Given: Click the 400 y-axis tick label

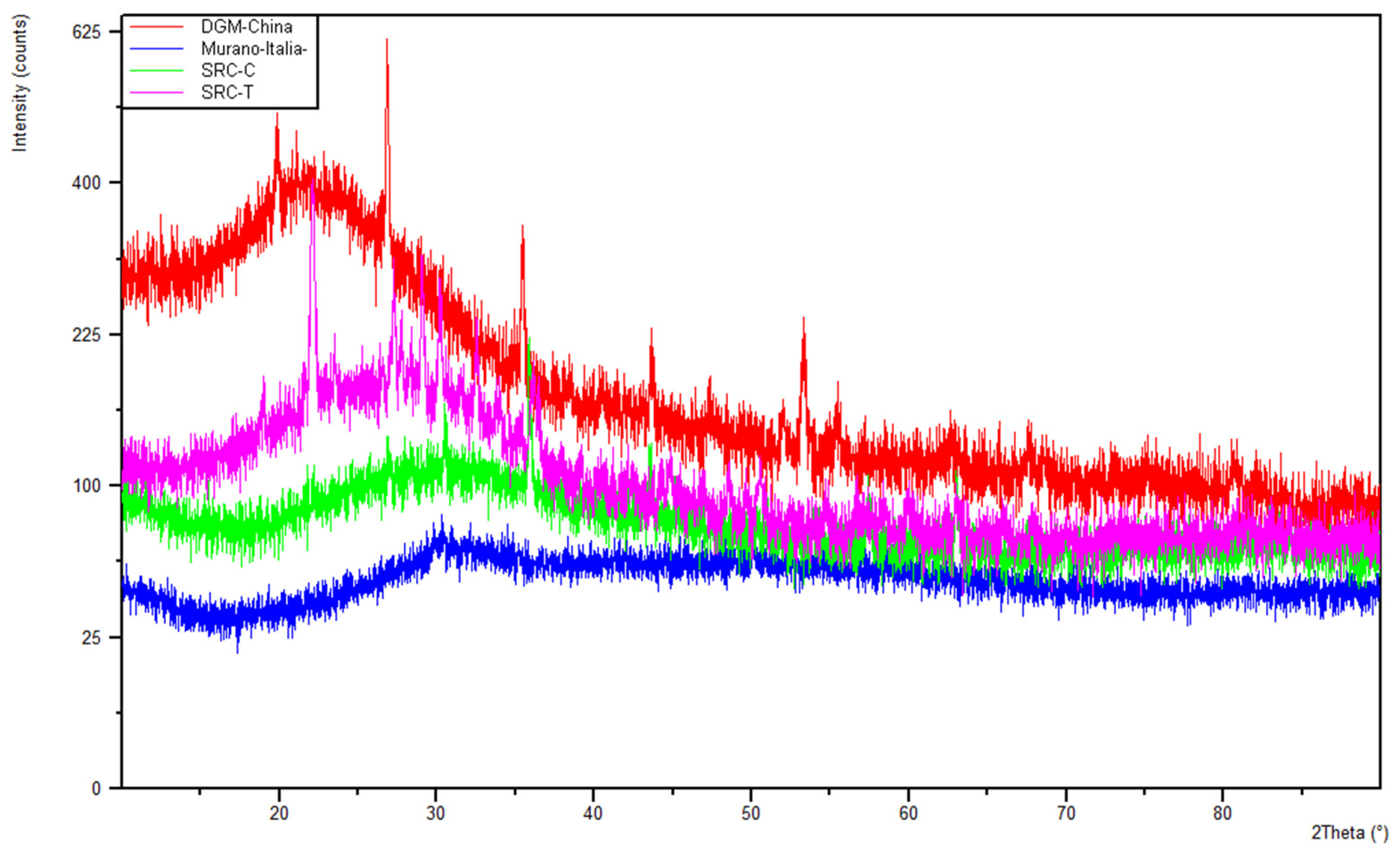Looking at the screenshot, I should [86, 183].
